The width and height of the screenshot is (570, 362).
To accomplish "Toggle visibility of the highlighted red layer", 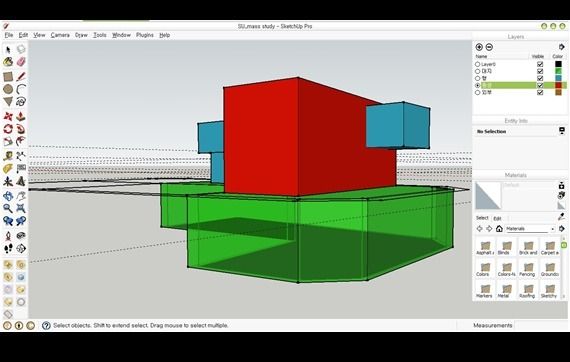I will 540,85.
